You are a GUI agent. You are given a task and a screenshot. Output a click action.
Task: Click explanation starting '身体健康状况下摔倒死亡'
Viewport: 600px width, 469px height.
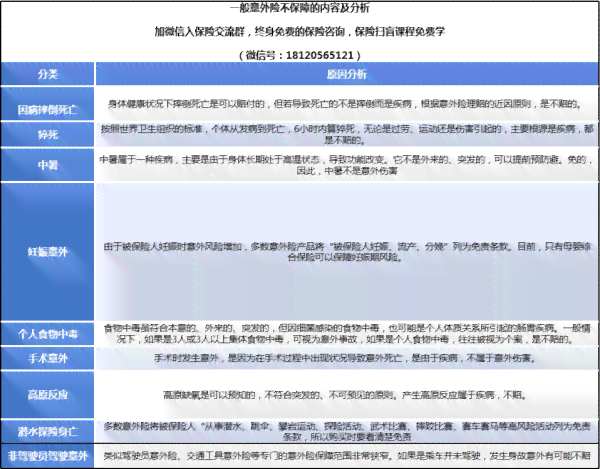pos(345,104)
